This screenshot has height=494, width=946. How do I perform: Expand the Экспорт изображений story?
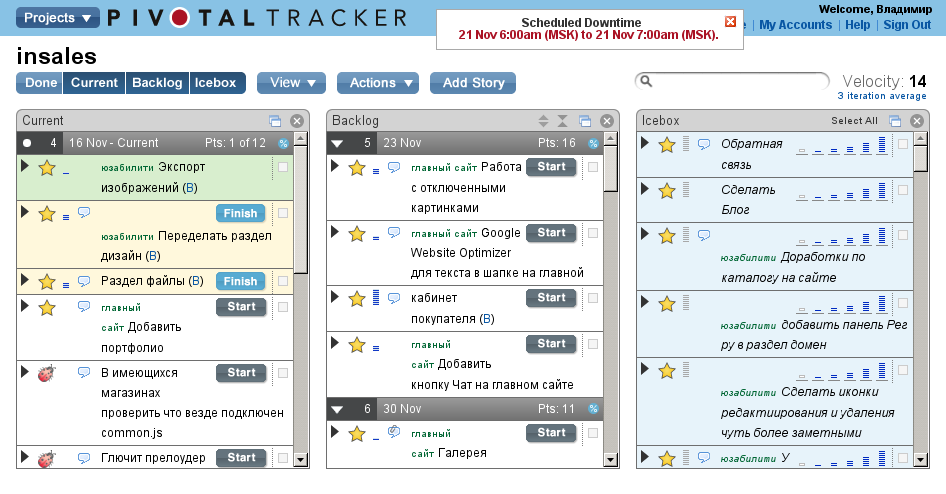click(25, 165)
